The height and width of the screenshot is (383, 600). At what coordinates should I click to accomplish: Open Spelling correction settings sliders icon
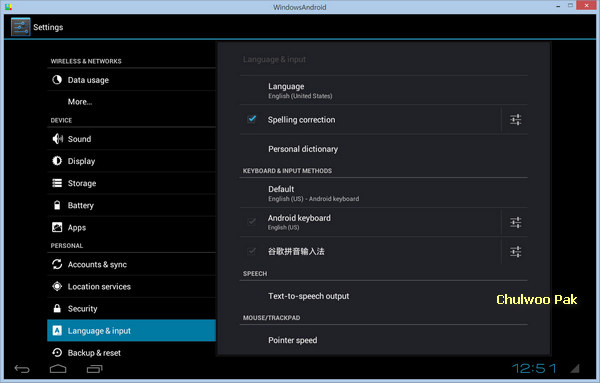click(x=515, y=120)
